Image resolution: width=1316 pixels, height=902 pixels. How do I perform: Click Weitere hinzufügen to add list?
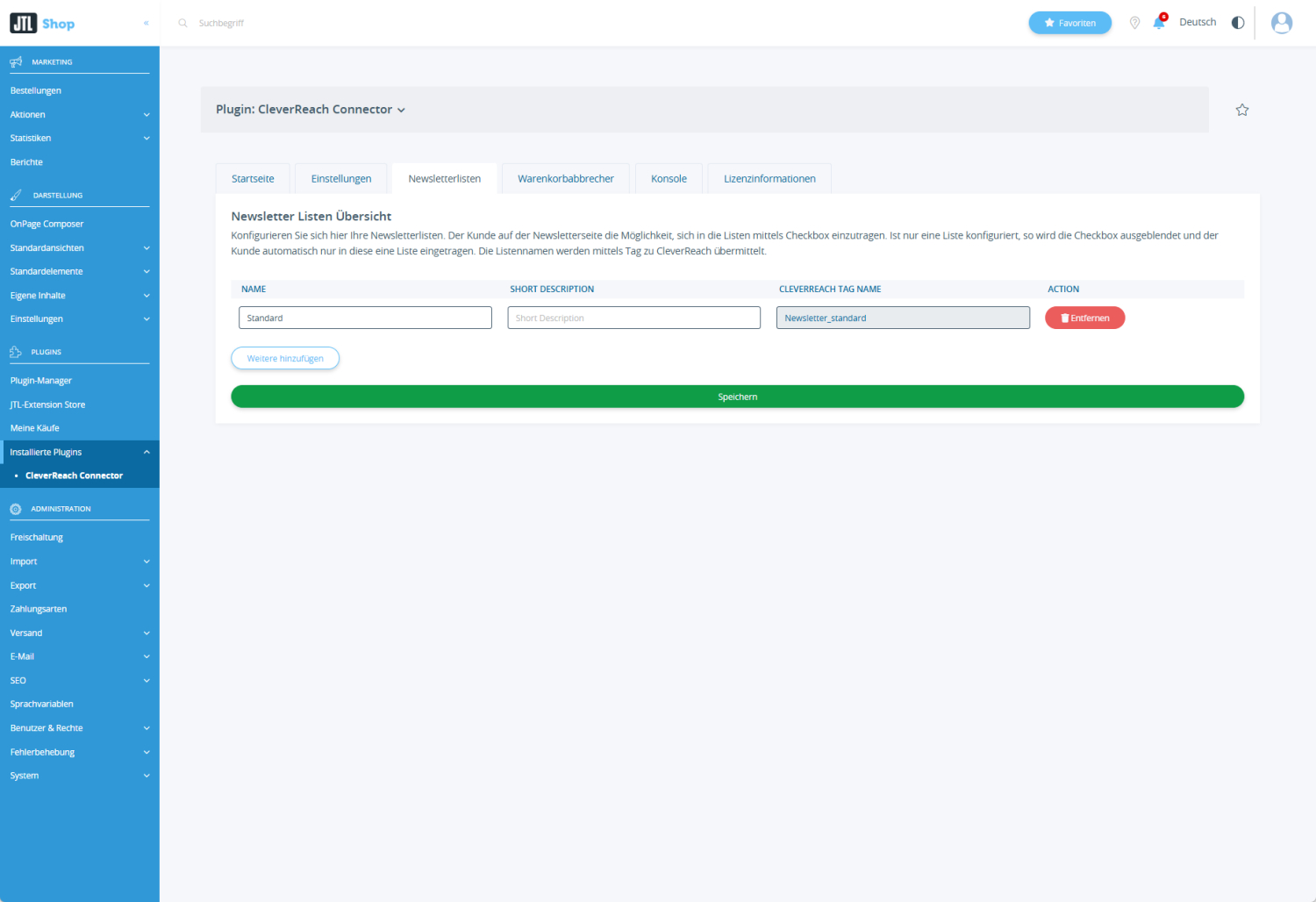coord(285,359)
